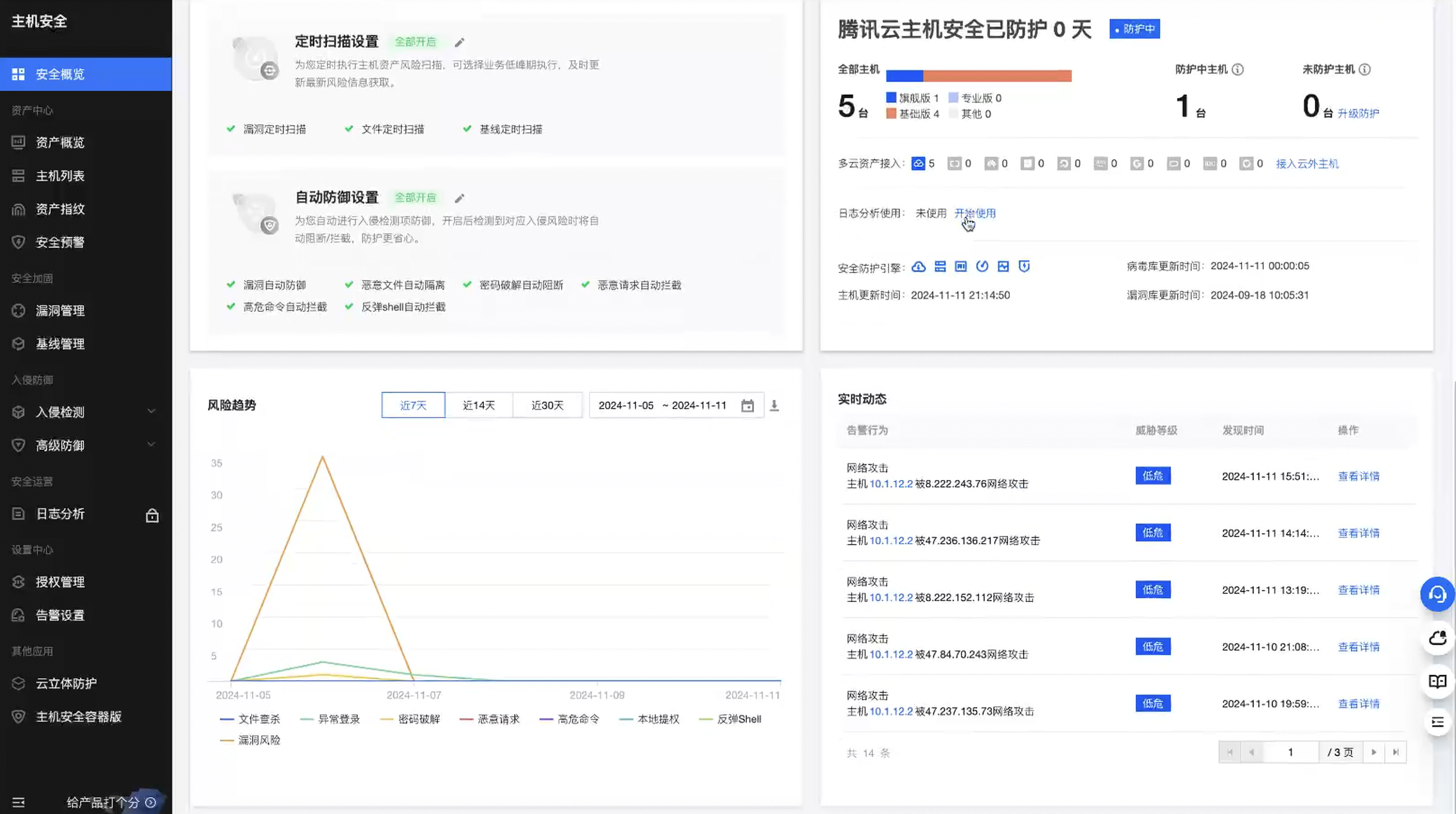Click the edit pencil beside 自动防御设置
This screenshot has height=814, width=1456.
tap(459, 198)
